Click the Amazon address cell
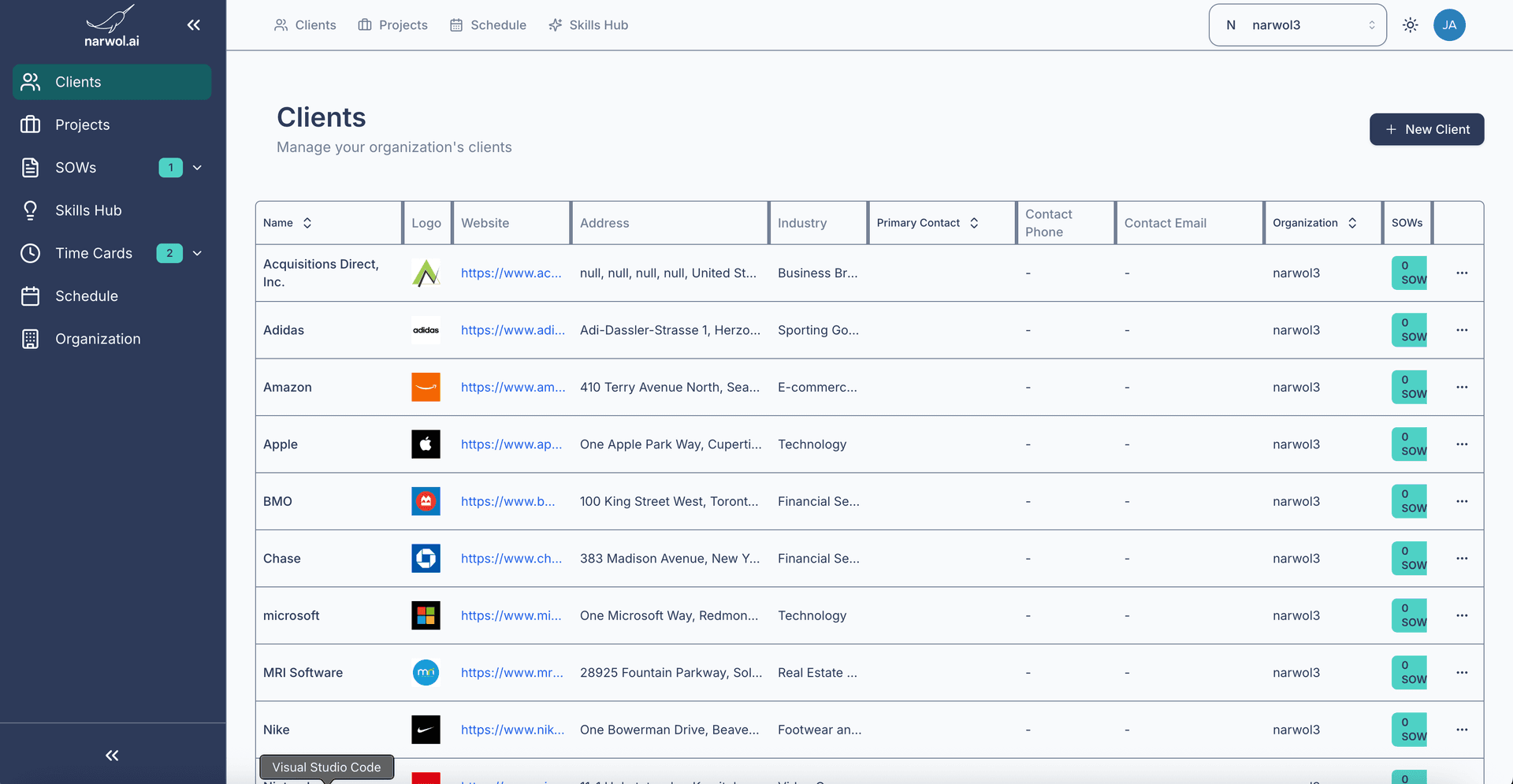This screenshot has height=784, width=1513. (x=670, y=387)
